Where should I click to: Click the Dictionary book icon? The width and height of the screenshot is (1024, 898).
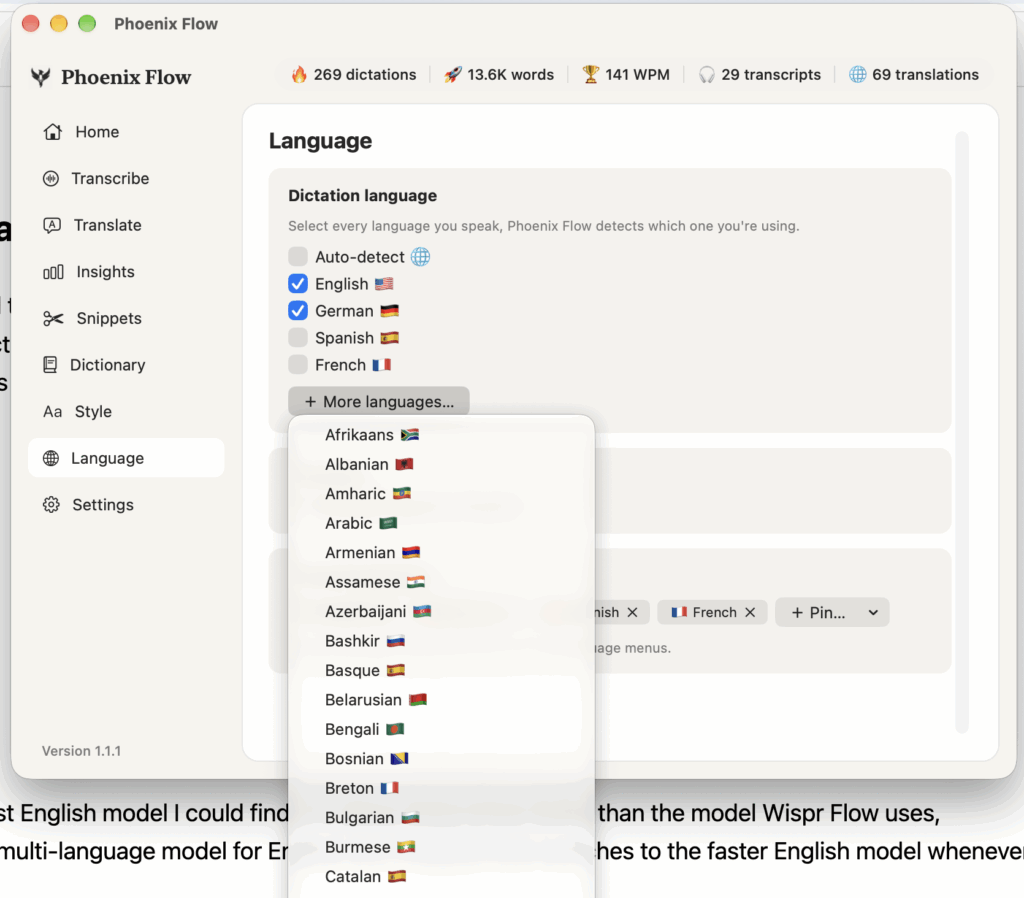(50, 365)
